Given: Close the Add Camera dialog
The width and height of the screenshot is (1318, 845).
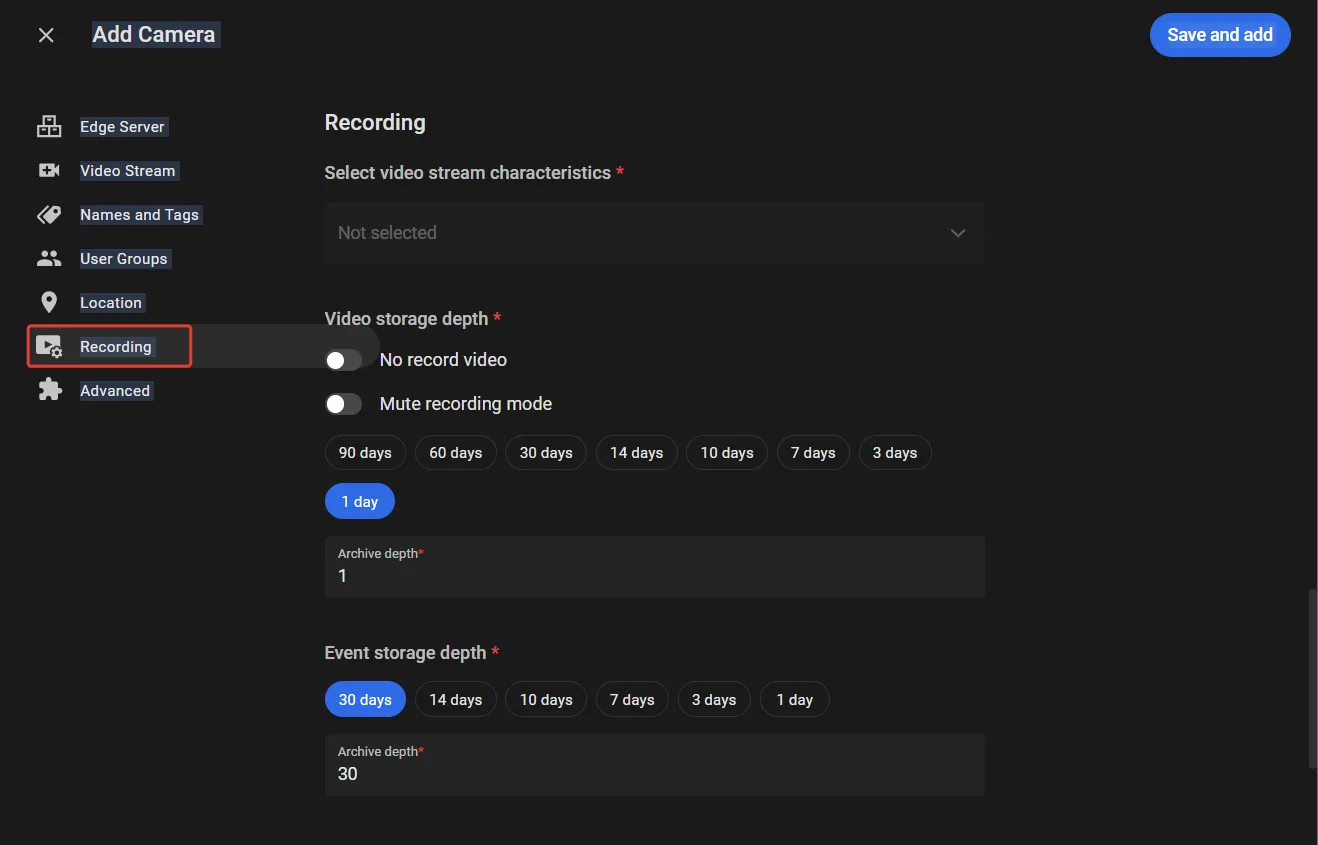Looking at the screenshot, I should pyautogui.click(x=46, y=35).
